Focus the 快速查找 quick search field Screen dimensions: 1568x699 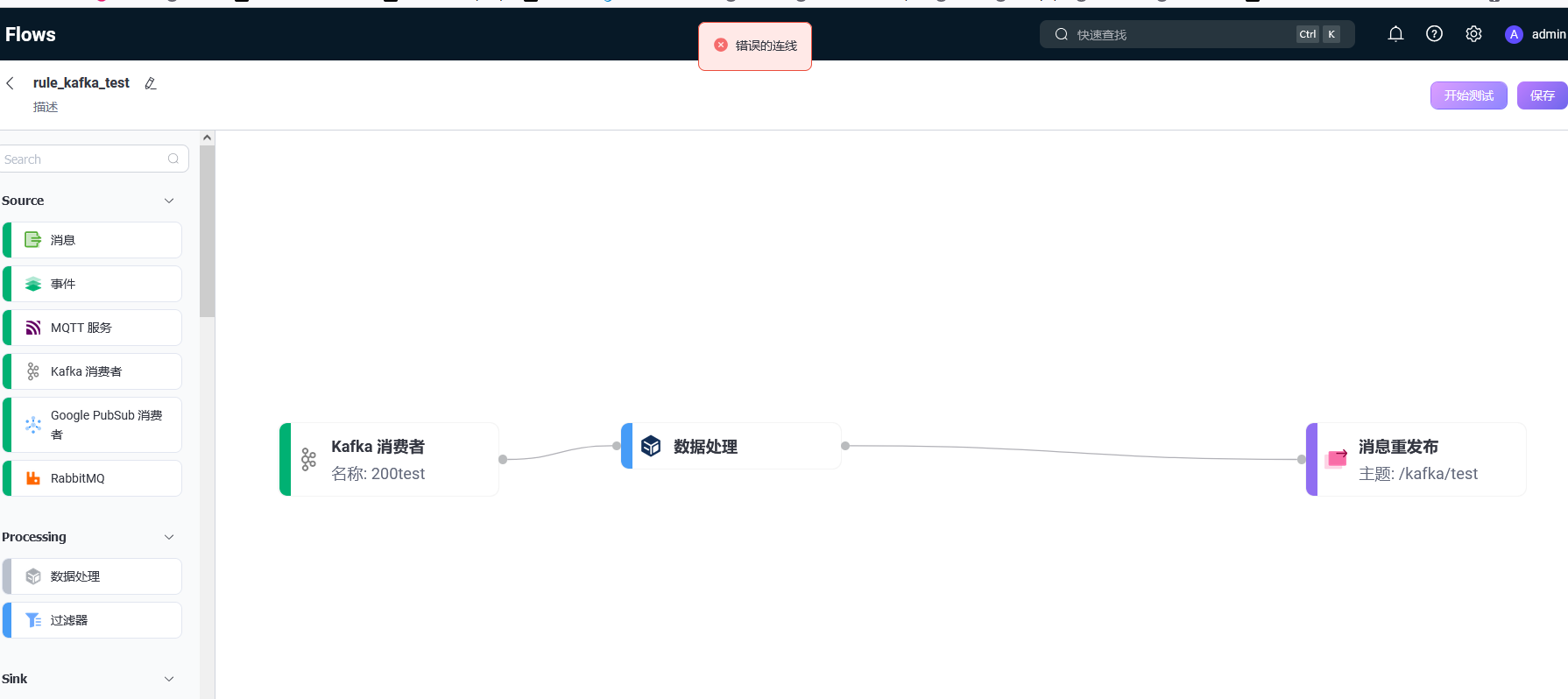(x=1197, y=34)
